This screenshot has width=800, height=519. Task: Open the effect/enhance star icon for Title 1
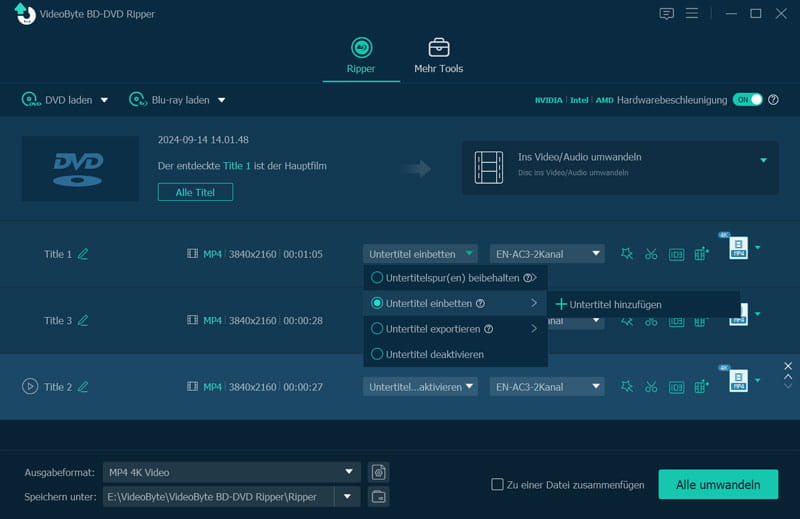pyautogui.click(x=627, y=254)
